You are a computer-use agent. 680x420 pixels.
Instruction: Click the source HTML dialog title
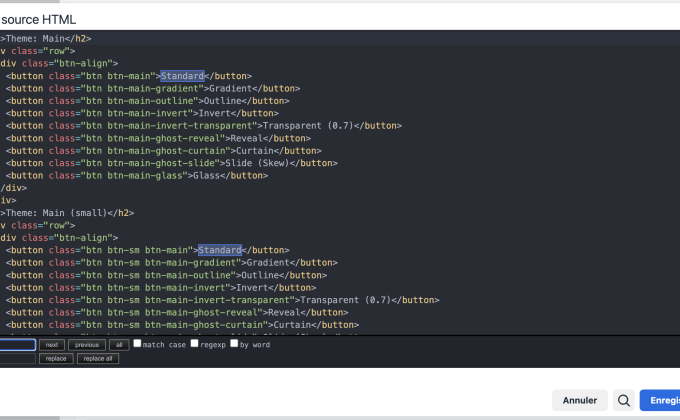tap(39, 20)
